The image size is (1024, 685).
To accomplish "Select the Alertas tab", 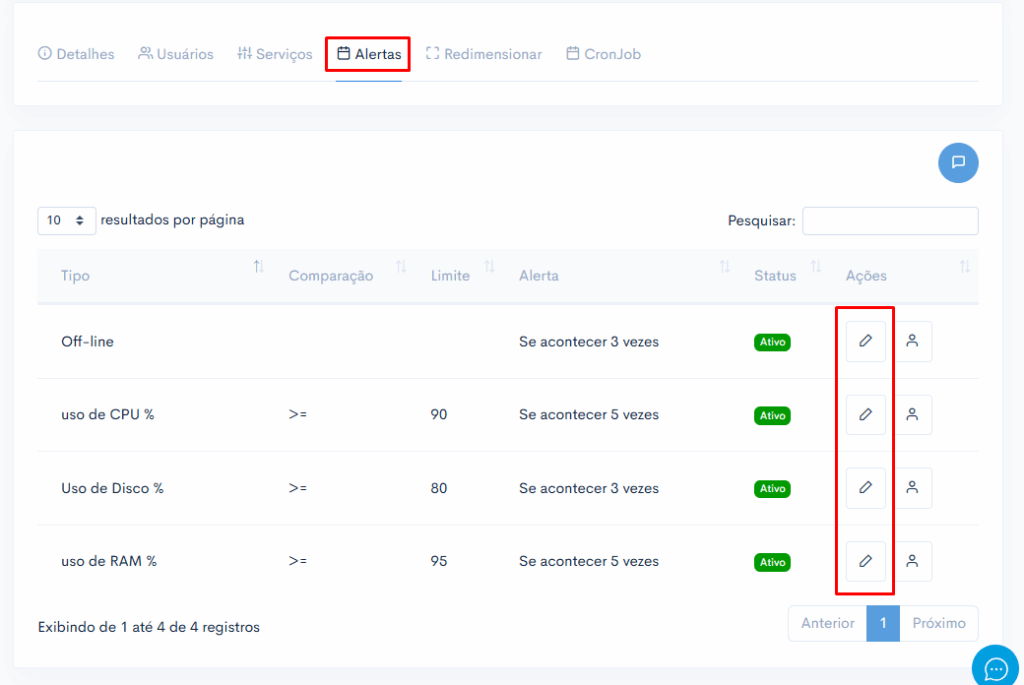I will (369, 54).
